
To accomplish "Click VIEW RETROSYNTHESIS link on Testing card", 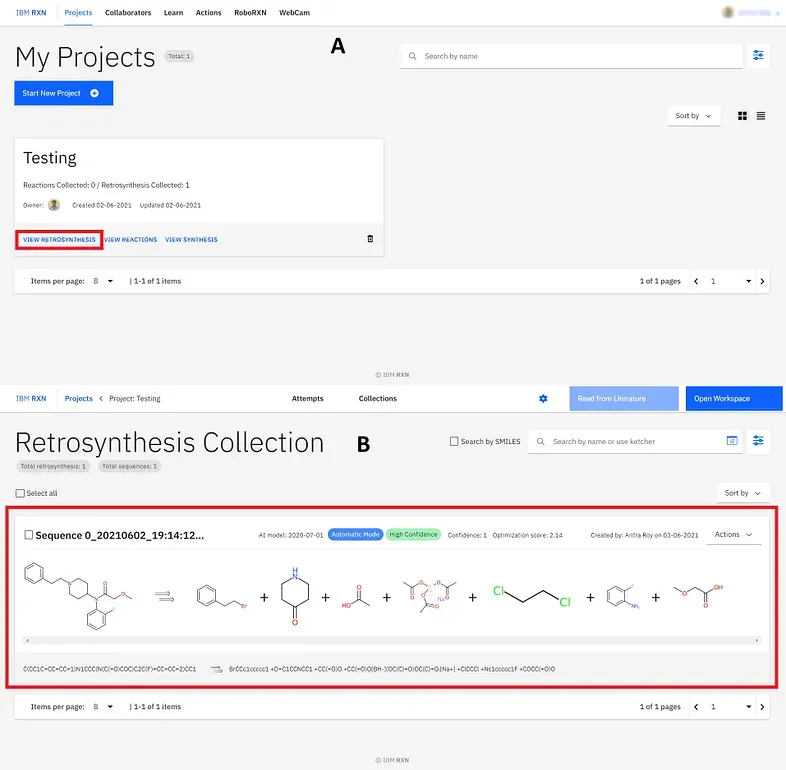I will point(59,240).
